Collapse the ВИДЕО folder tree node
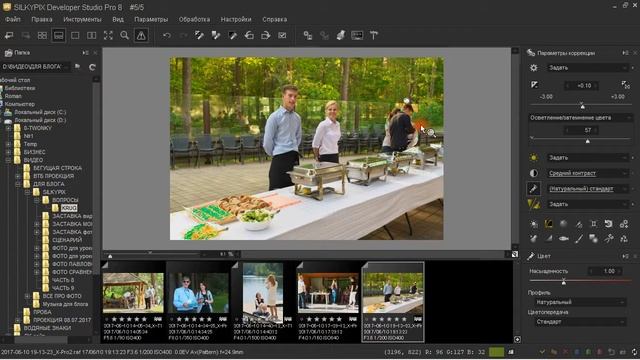Viewport: 640px width, 360px height. 8,160
